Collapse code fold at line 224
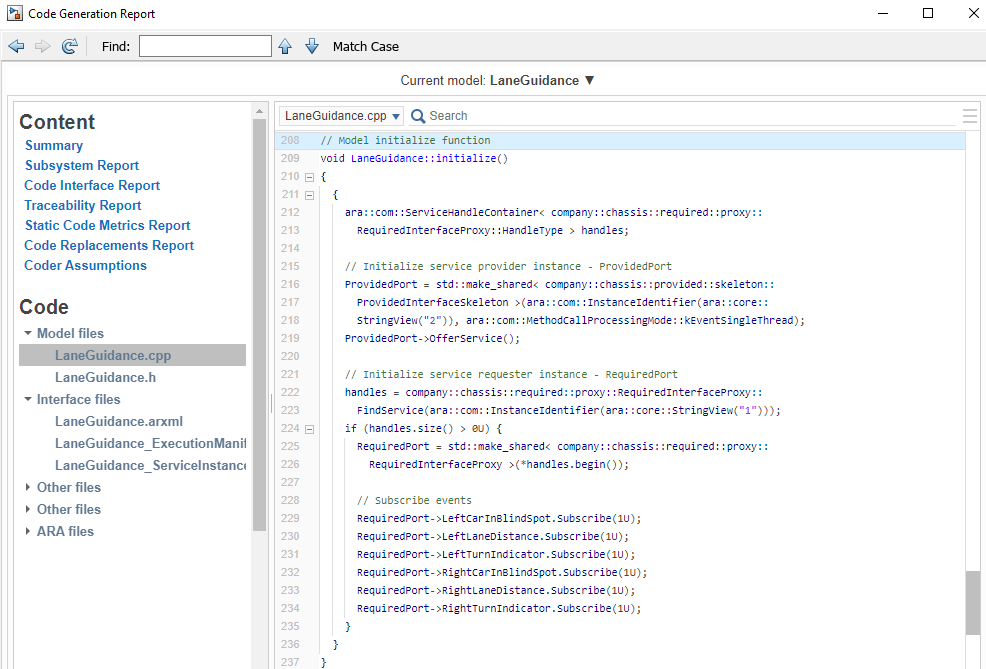986x669 pixels. point(309,429)
